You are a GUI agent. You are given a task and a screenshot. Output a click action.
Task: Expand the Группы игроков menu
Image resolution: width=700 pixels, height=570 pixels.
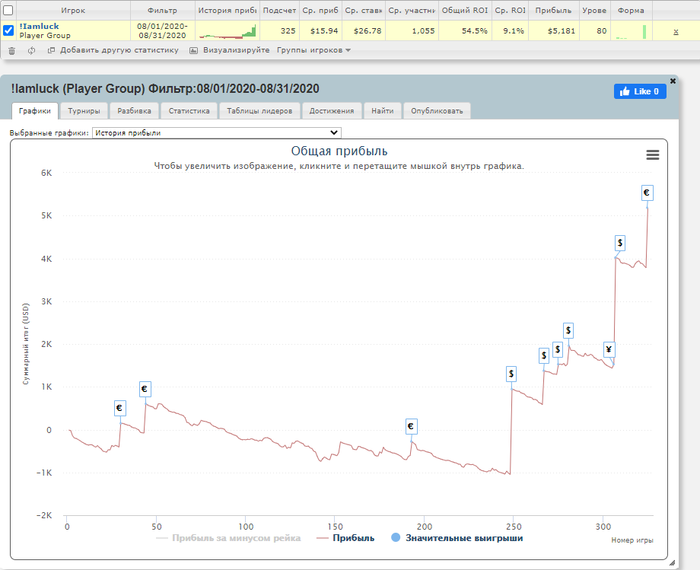pos(313,50)
